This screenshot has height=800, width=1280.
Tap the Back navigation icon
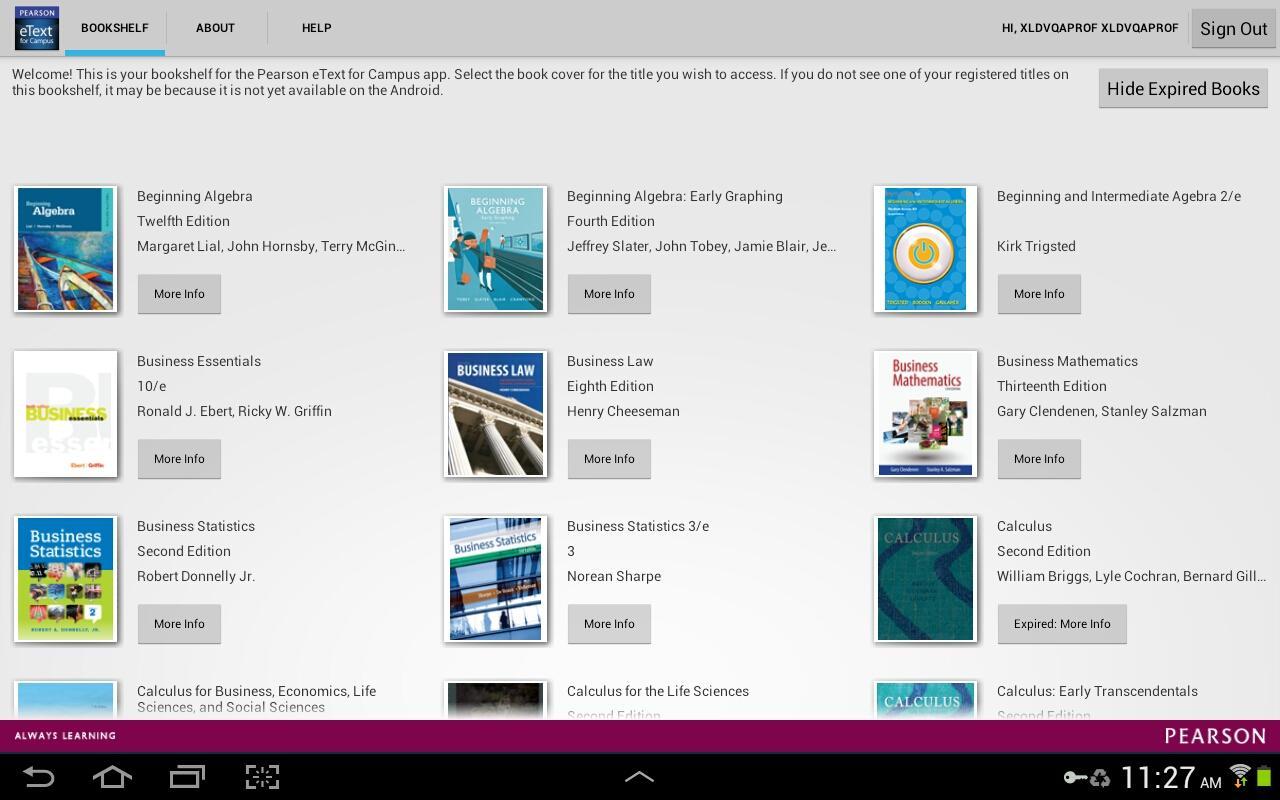click(x=41, y=777)
